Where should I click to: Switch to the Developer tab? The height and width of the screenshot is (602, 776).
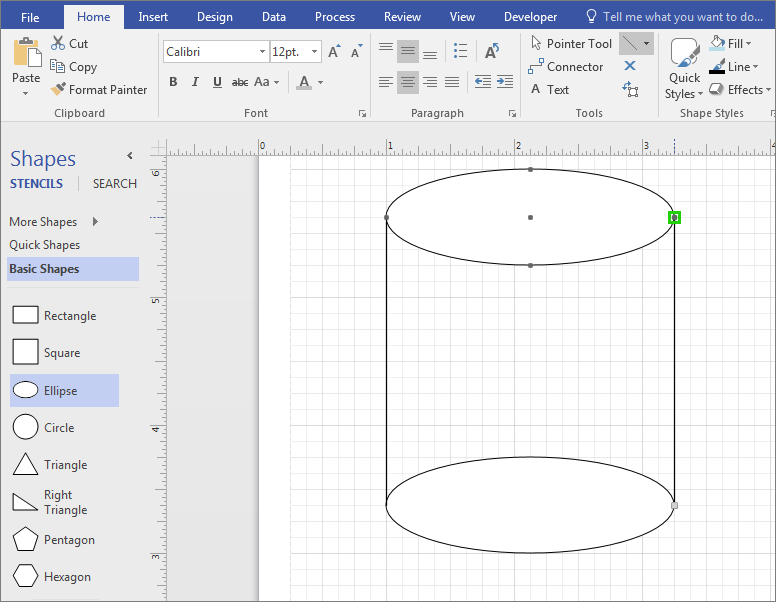531,17
